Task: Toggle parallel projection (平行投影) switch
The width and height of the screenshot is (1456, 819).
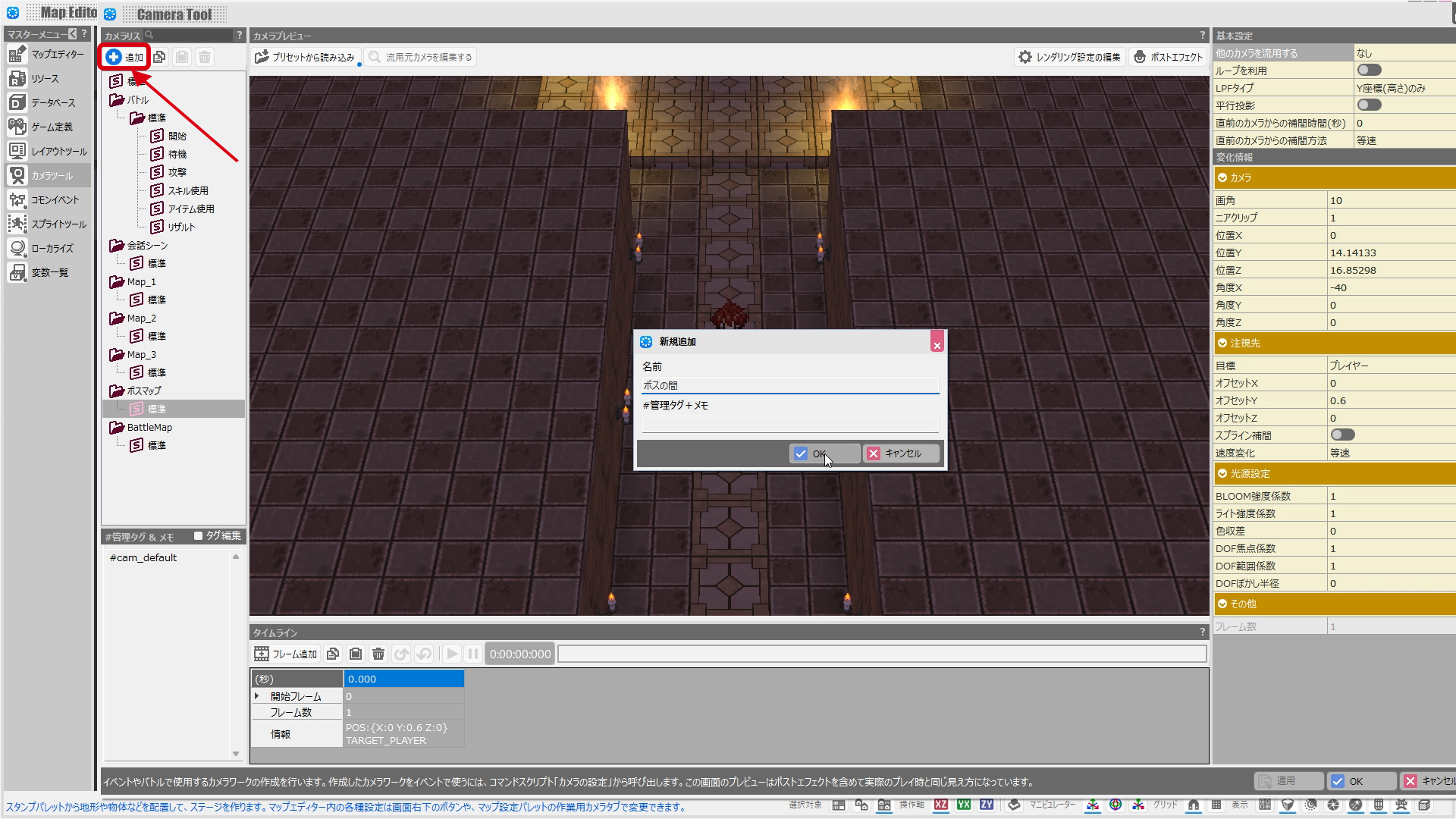Action: click(x=1369, y=105)
